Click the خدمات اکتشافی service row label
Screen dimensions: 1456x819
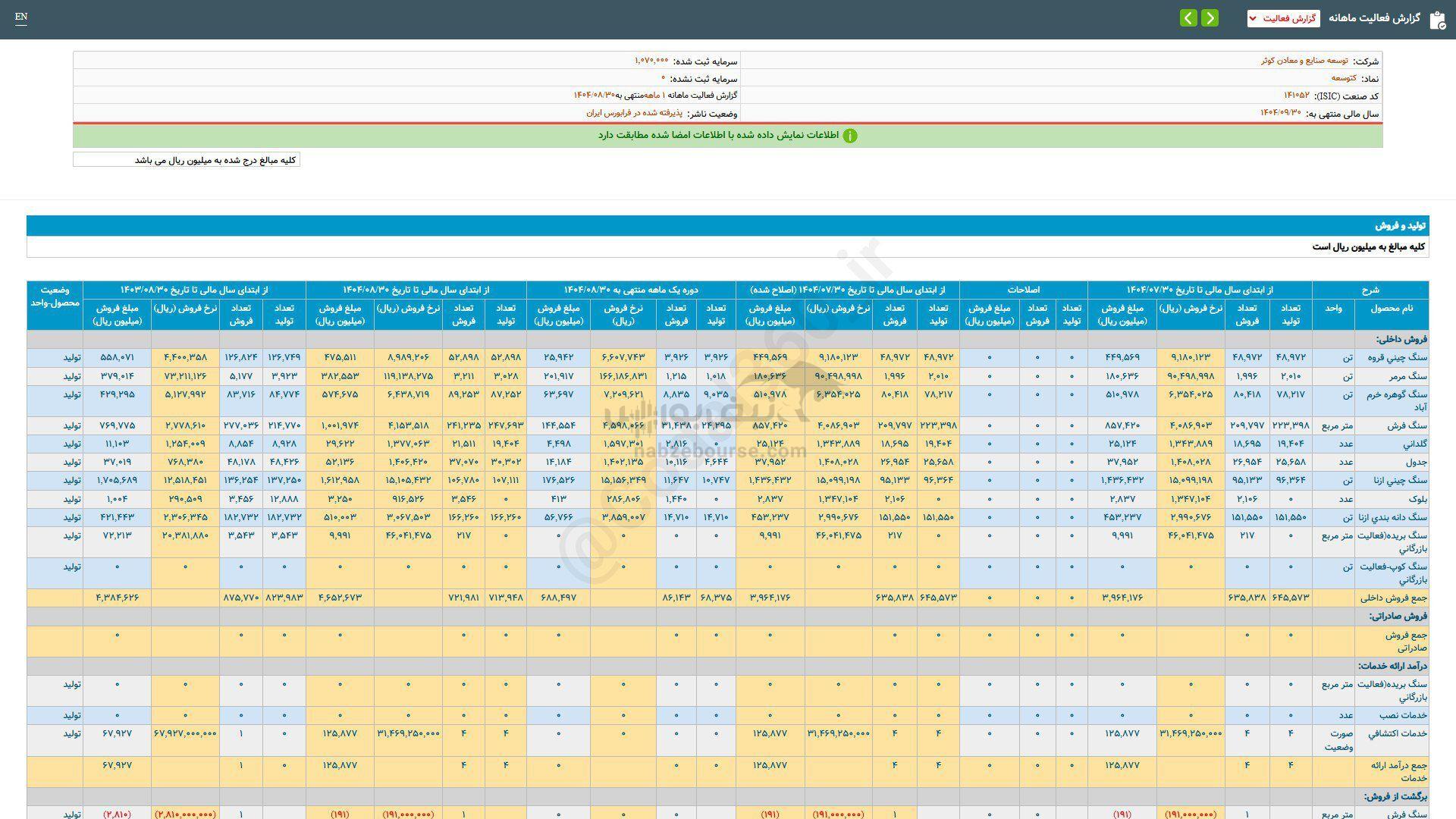point(1397,733)
